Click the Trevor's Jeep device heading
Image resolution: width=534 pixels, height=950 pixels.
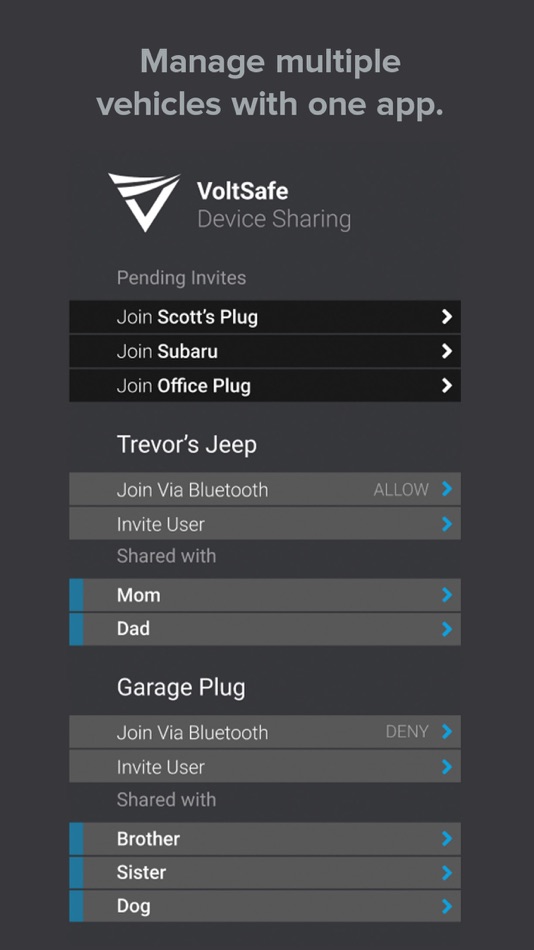(187, 445)
